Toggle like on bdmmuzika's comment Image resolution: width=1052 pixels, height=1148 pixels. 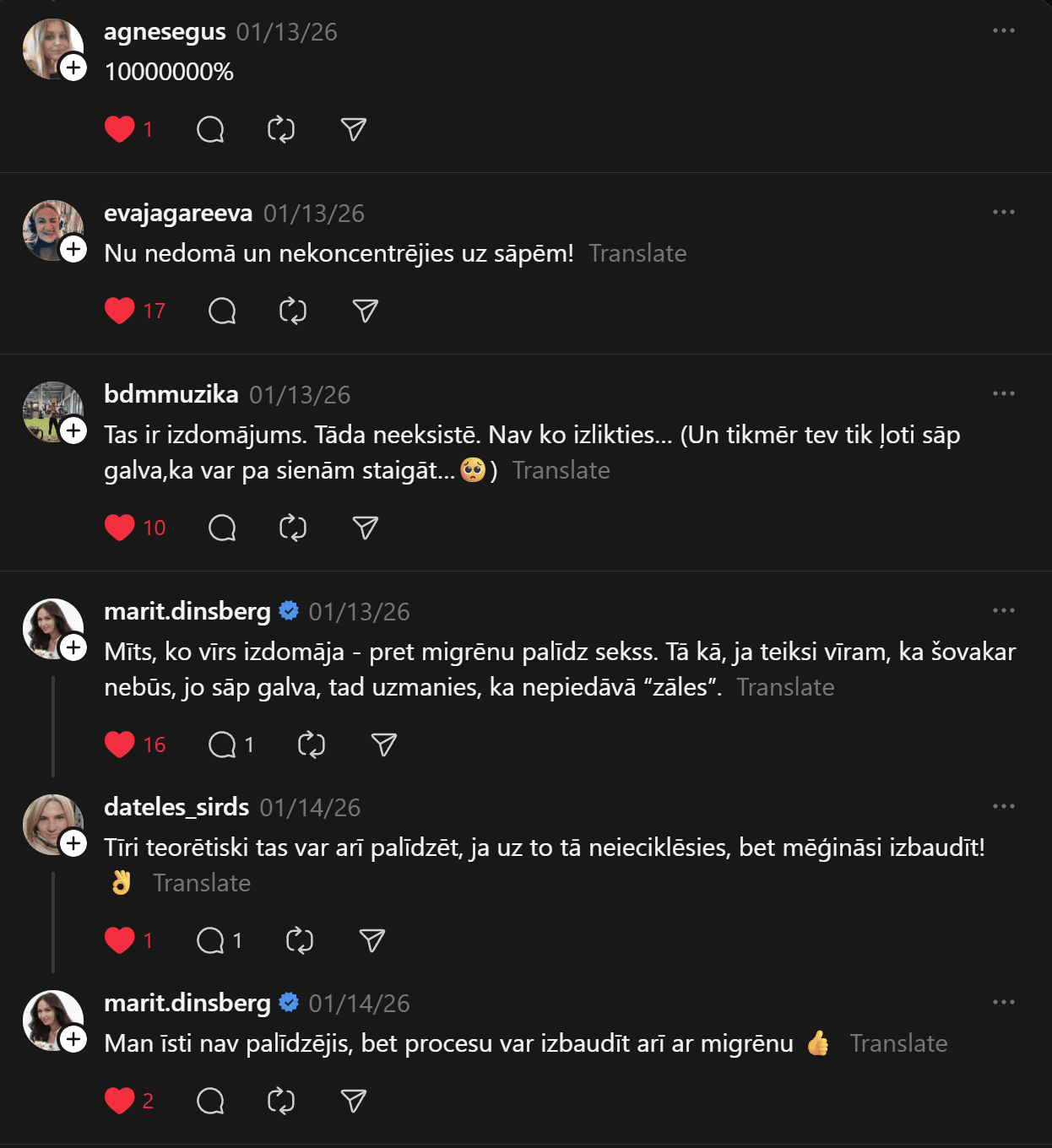(x=120, y=528)
